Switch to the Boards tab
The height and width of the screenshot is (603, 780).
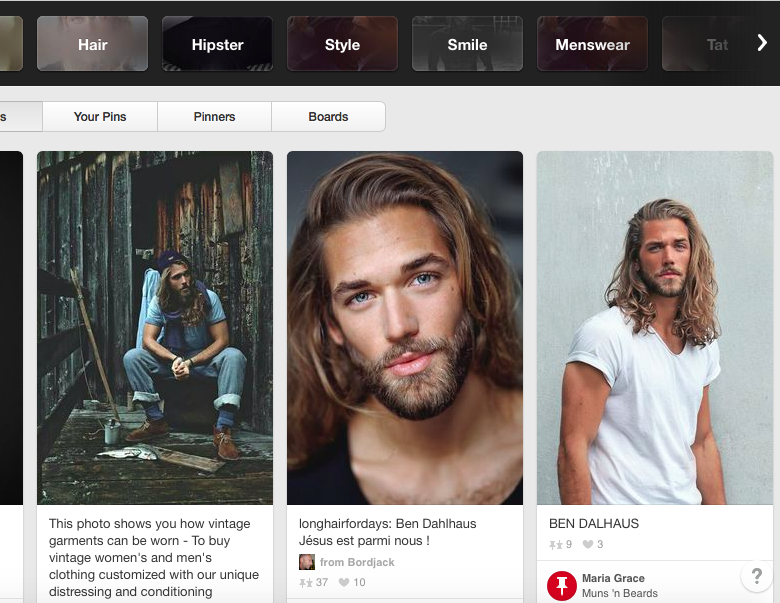pyautogui.click(x=328, y=117)
